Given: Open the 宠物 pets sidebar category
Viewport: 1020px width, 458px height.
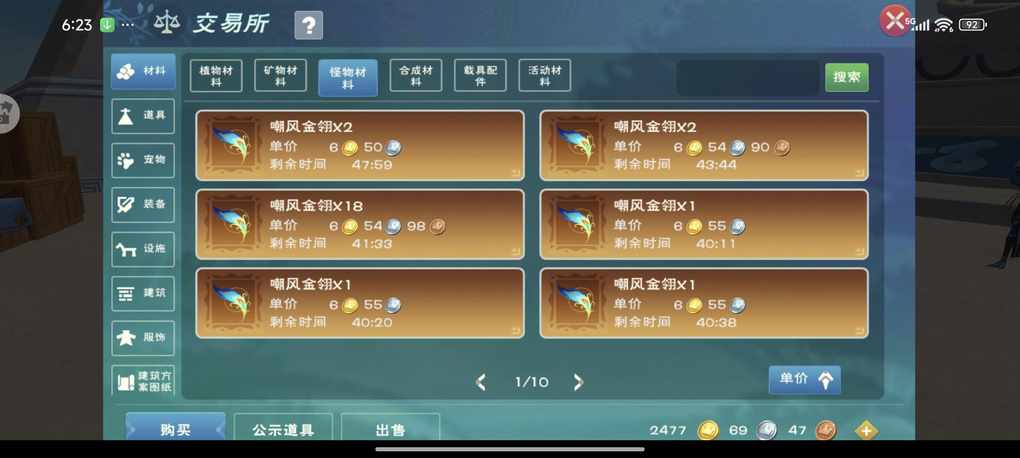Looking at the screenshot, I should 143,160.
